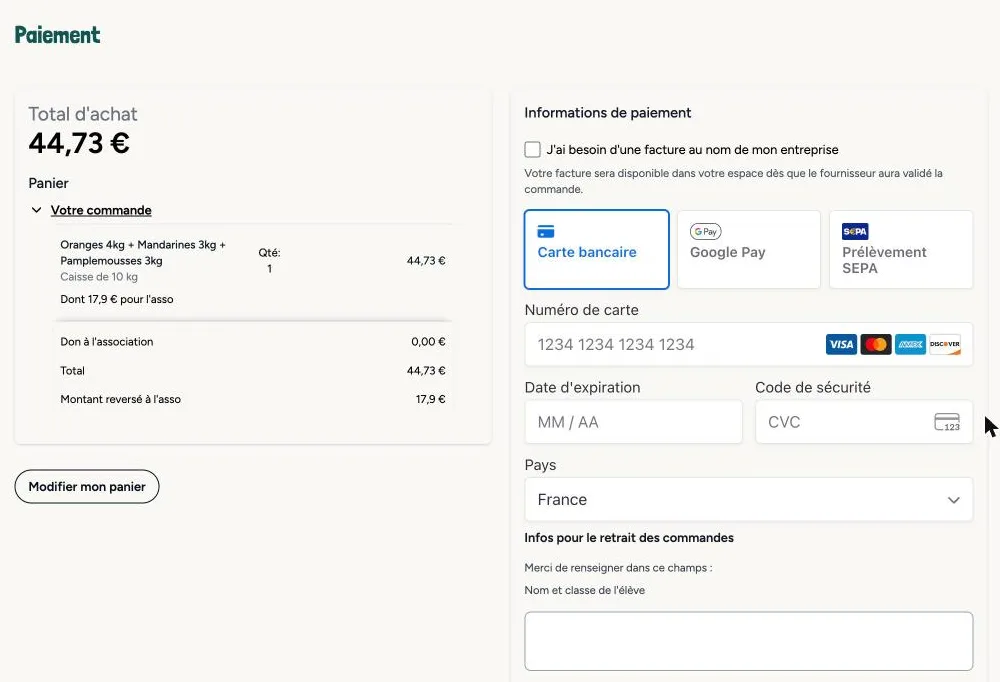The image size is (1000, 682).
Task: Collapse the Votre commande chevron
Action: click(x=36, y=210)
